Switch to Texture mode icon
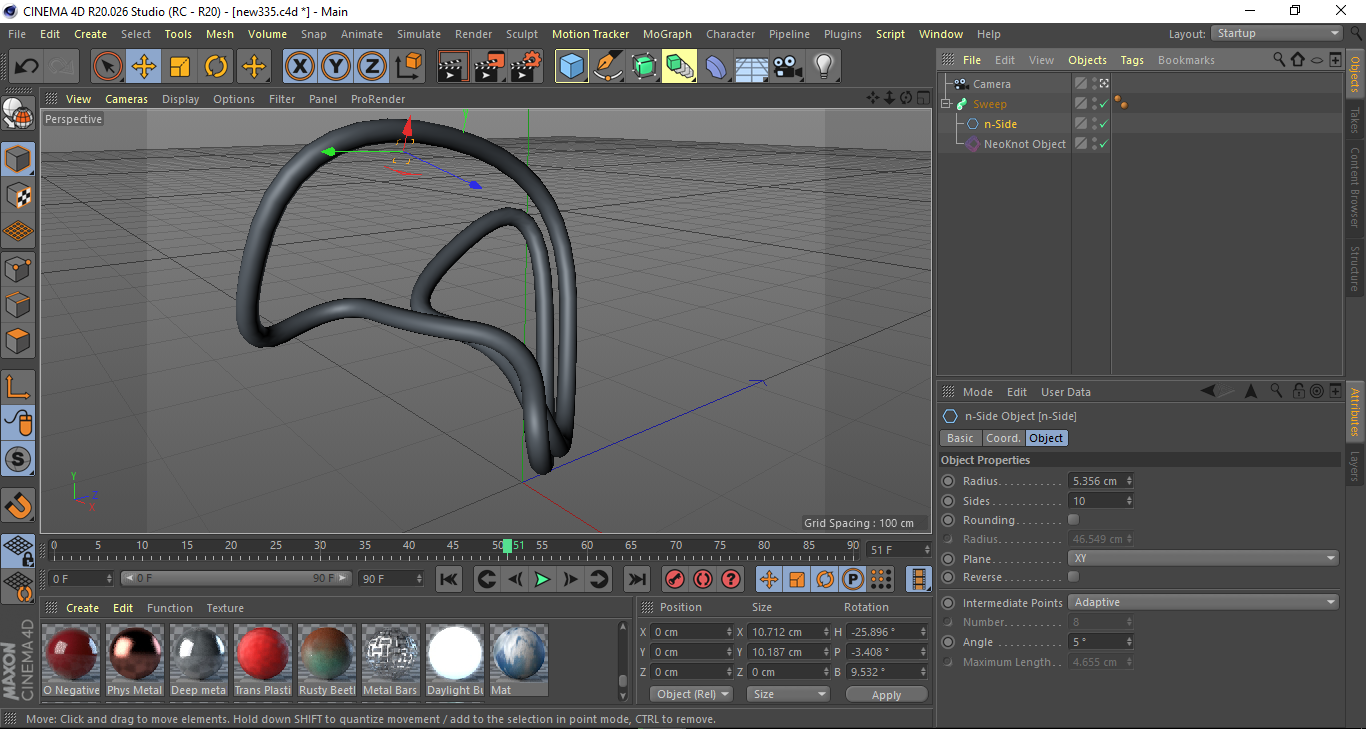1366x729 pixels. point(18,195)
